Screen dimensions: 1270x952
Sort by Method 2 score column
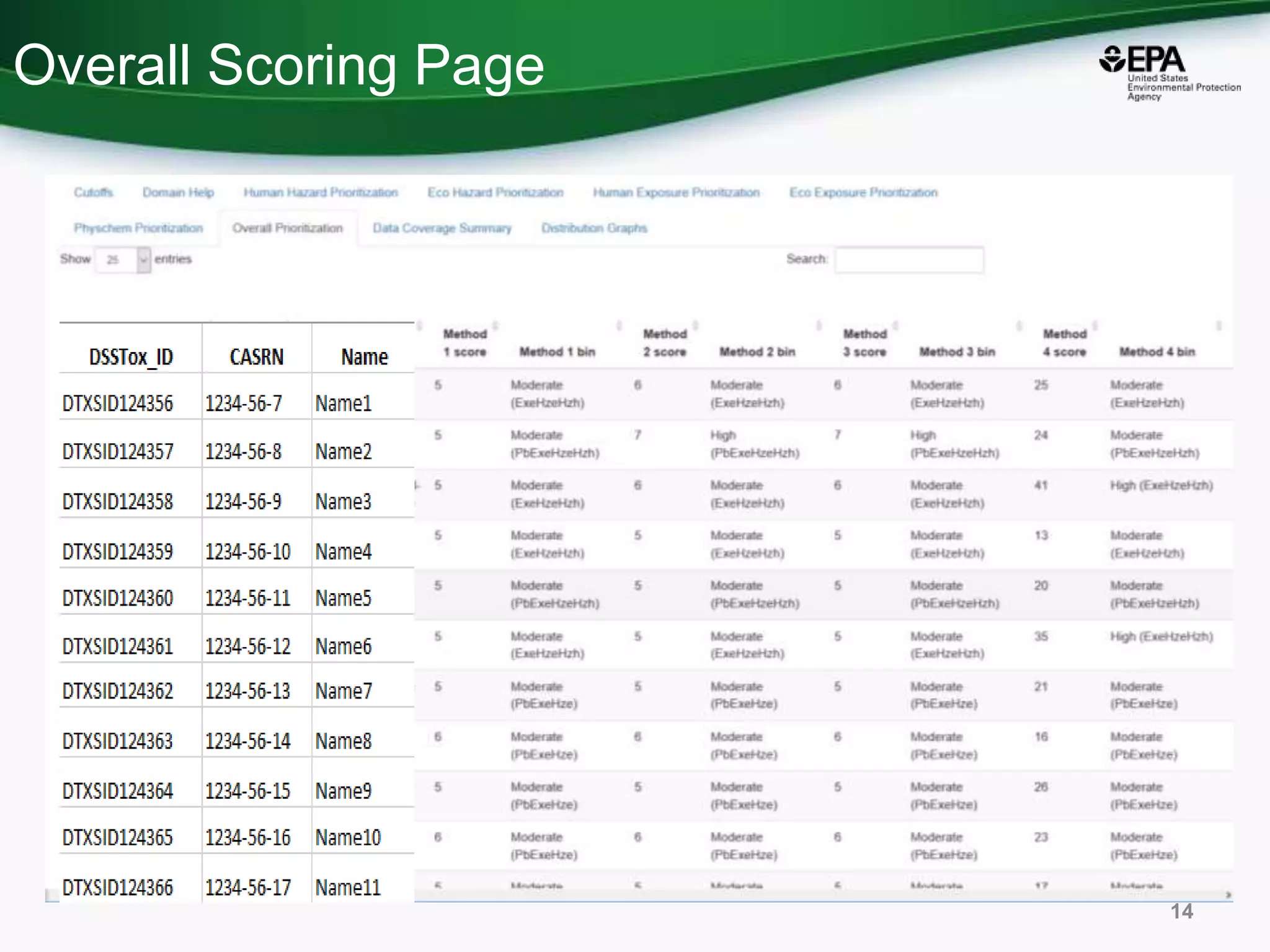(x=665, y=343)
